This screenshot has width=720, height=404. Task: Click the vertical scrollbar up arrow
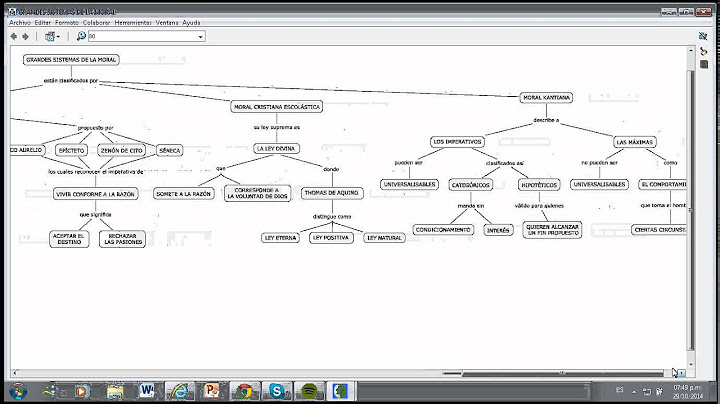[691, 51]
